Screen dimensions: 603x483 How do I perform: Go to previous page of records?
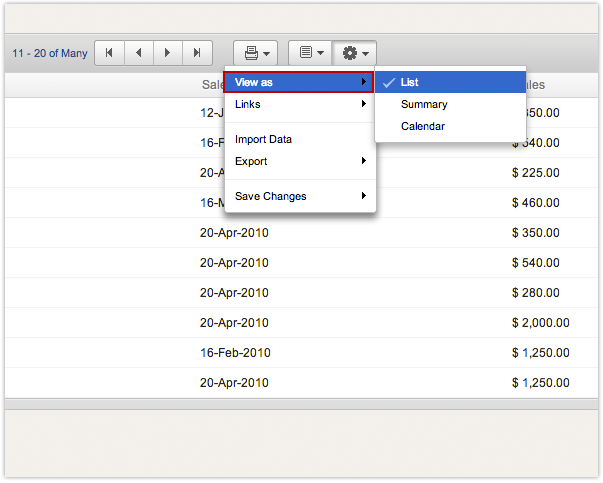(138, 52)
